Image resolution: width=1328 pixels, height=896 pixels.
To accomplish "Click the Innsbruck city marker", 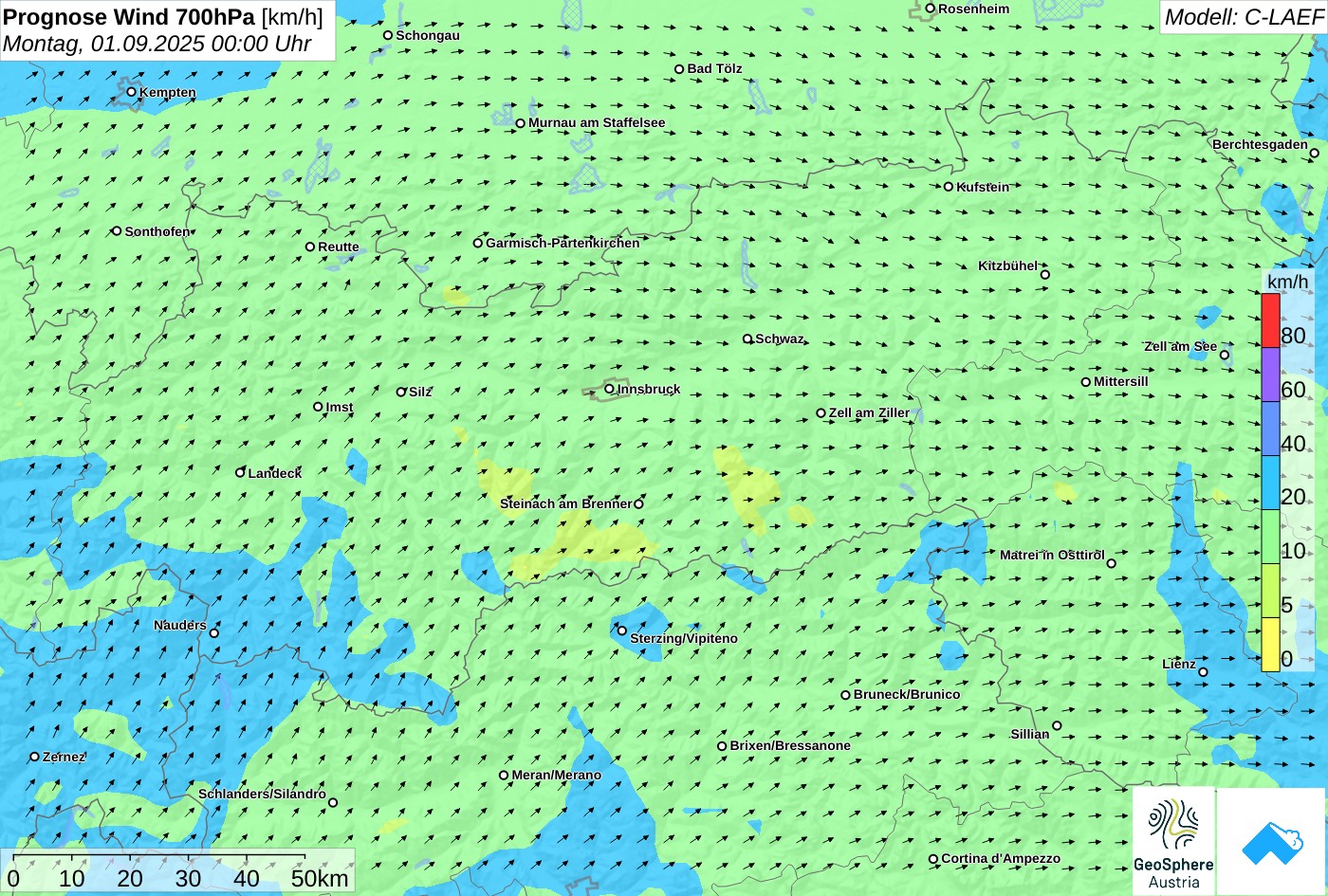I will tap(609, 388).
